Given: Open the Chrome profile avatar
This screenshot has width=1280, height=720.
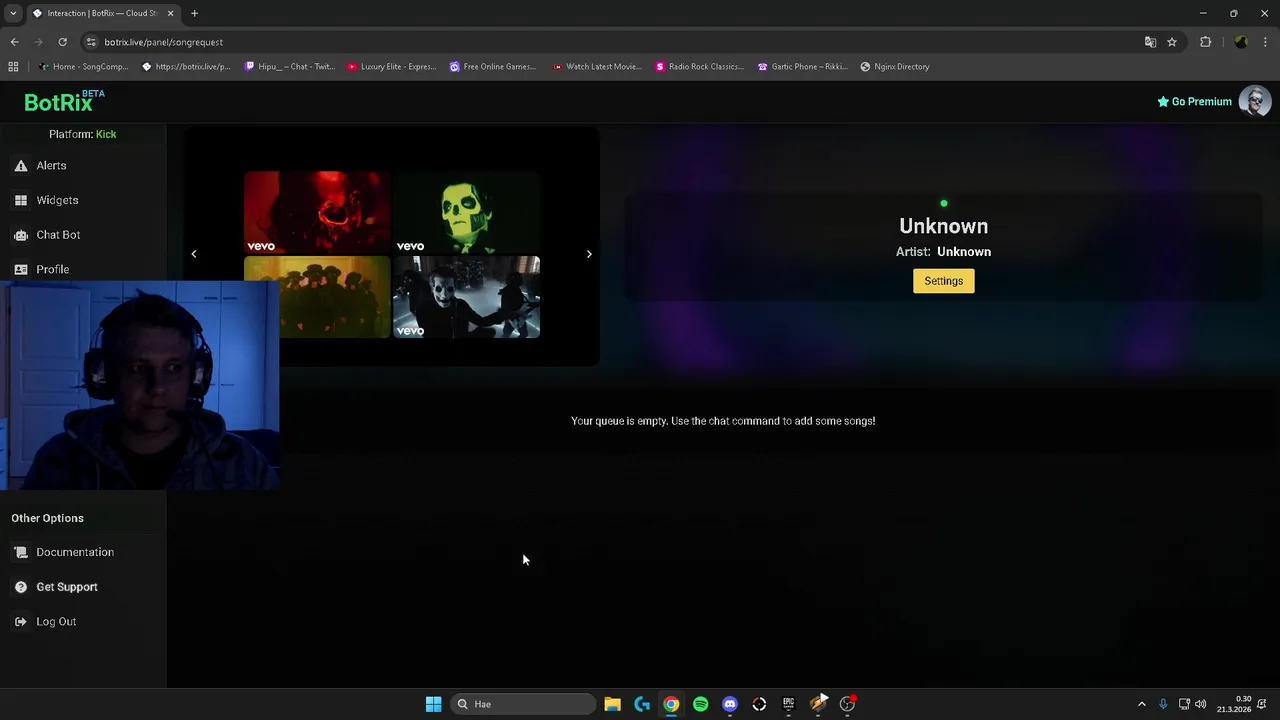Looking at the screenshot, I should [x=1241, y=42].
